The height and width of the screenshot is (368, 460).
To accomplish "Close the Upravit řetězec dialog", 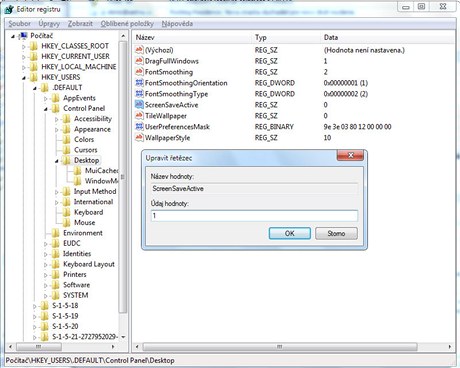I will pos(350,155).
